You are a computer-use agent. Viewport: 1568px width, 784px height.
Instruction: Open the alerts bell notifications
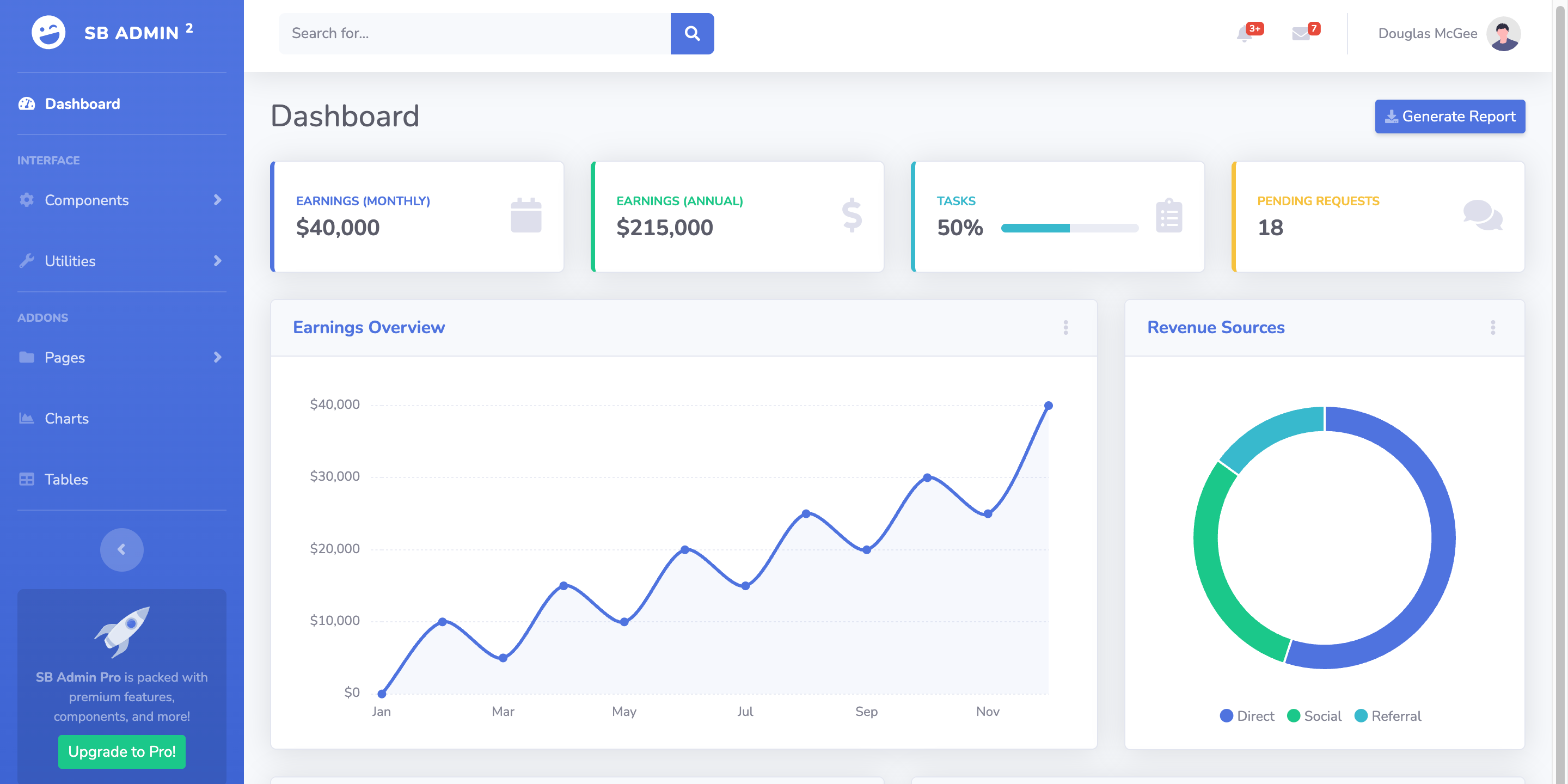[x=1245, y=34]
